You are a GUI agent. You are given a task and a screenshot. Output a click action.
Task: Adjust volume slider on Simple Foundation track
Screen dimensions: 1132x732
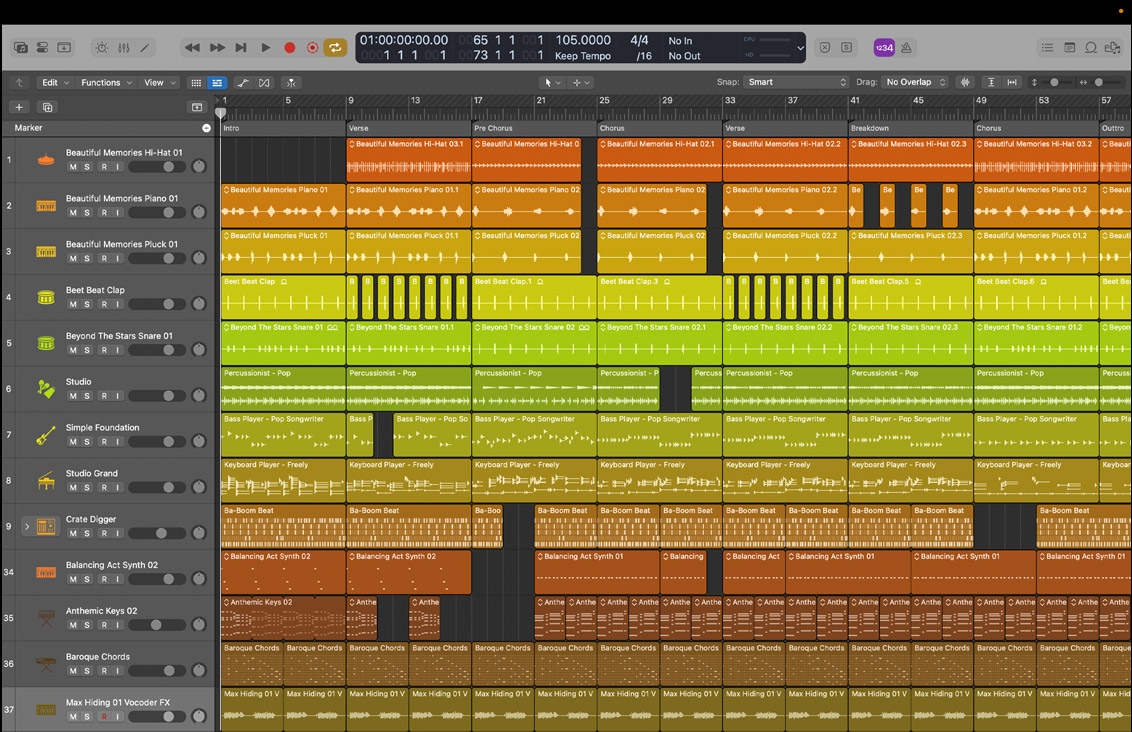click(x=168, y=442)
